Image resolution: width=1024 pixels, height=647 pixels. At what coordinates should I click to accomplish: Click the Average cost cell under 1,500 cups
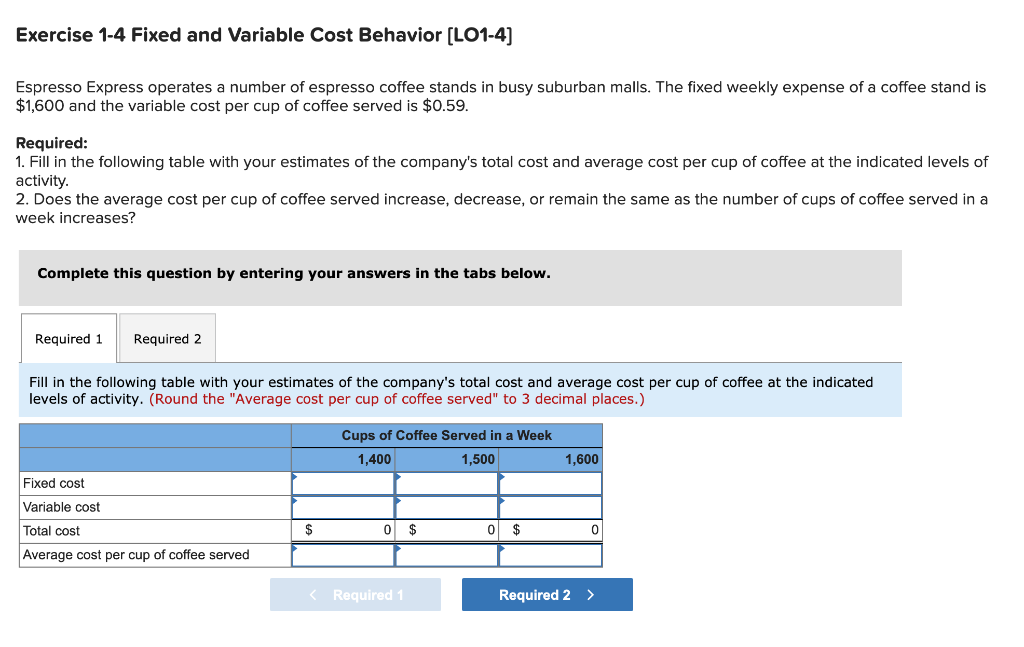pos(447,554)
